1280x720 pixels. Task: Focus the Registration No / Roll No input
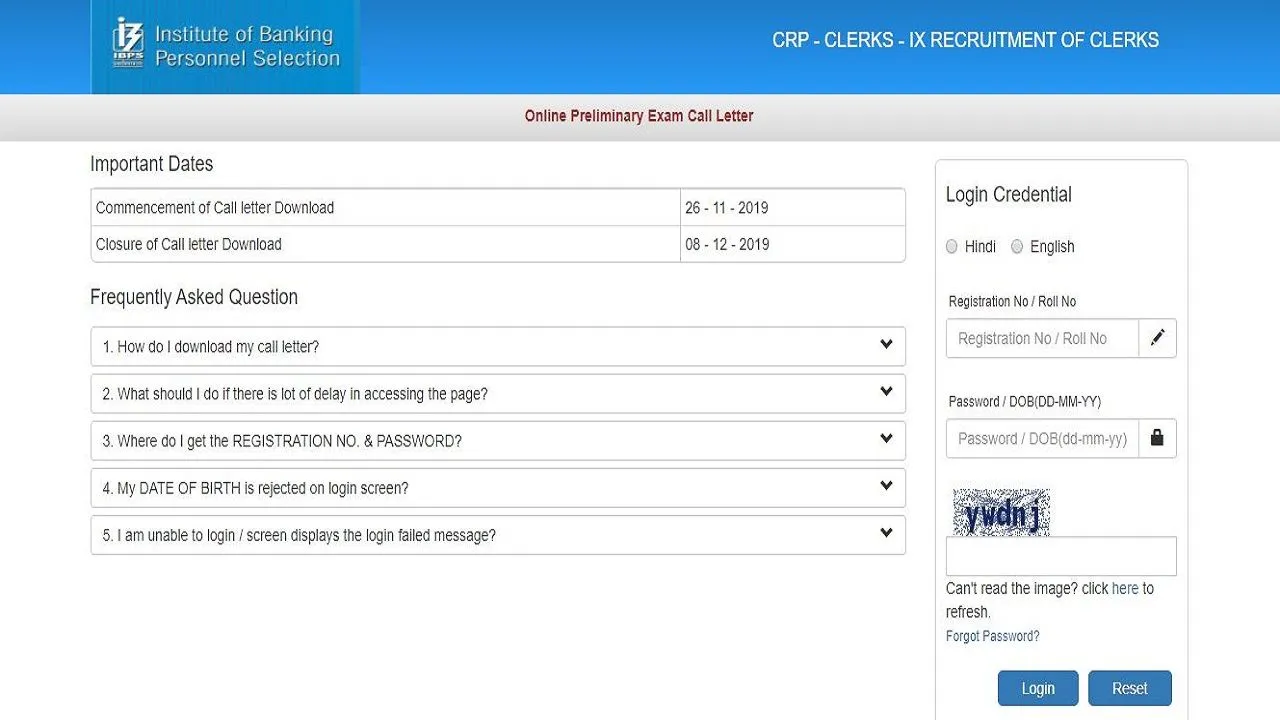[1042, 338]
